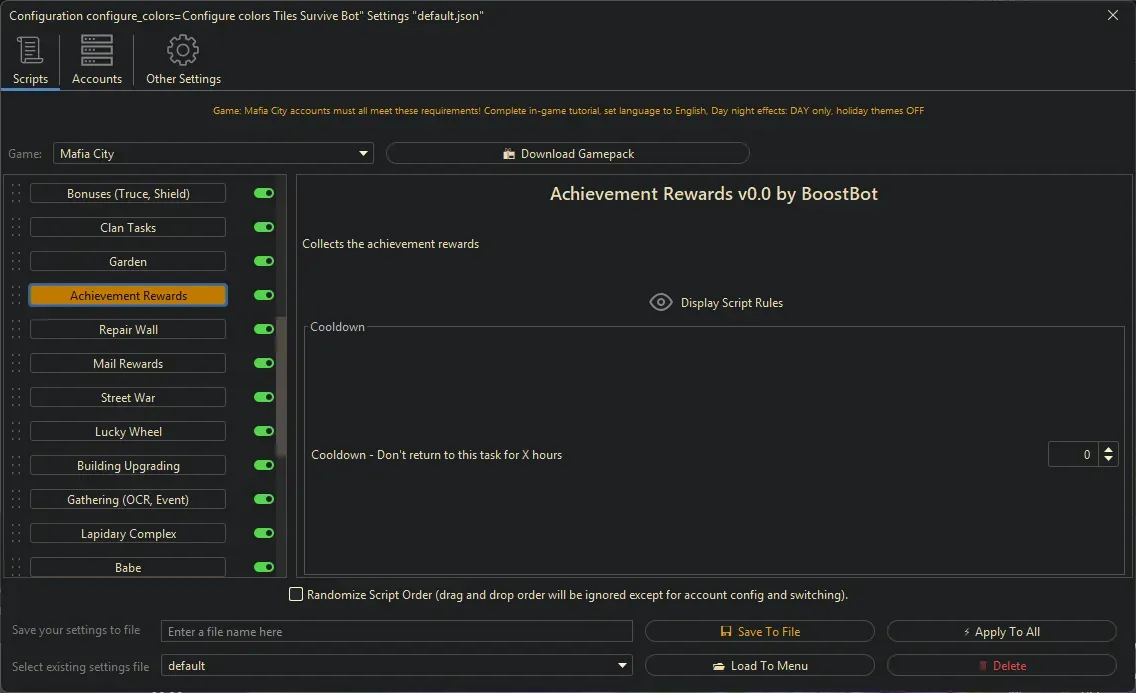Click the eye icon for Display Script Rules

click(x=660, y=301)
